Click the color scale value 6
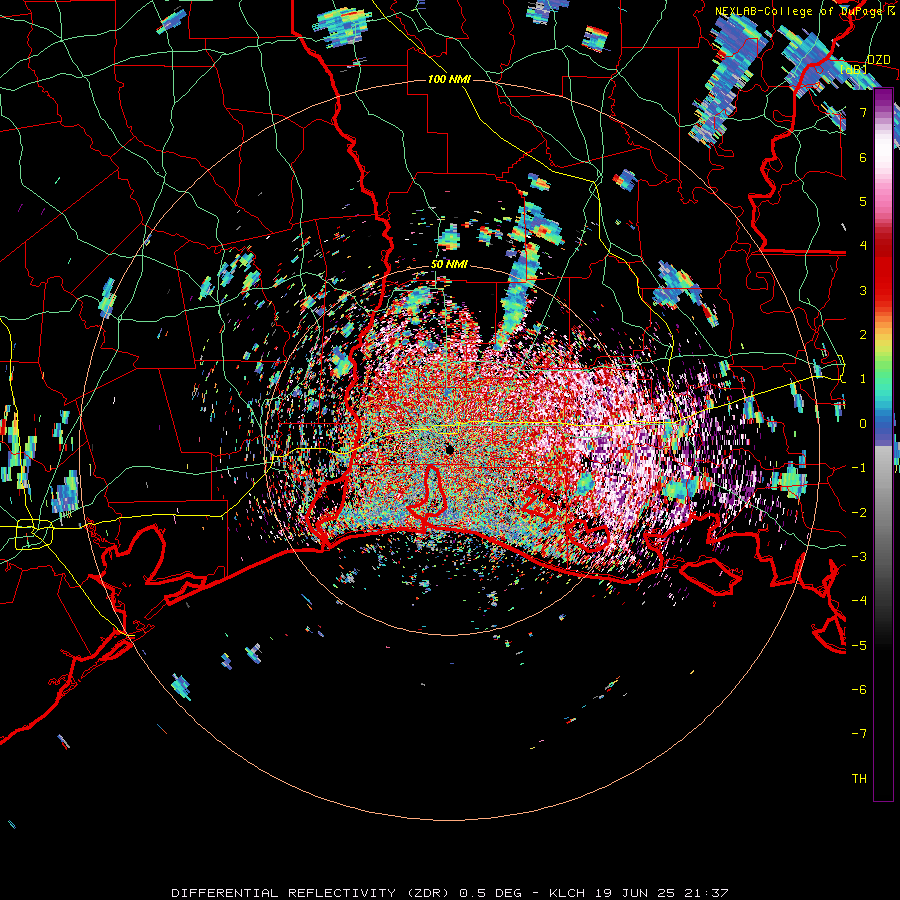Image resolution: width=900 pixels, height=900 pixels. click(x=863, y=157)
